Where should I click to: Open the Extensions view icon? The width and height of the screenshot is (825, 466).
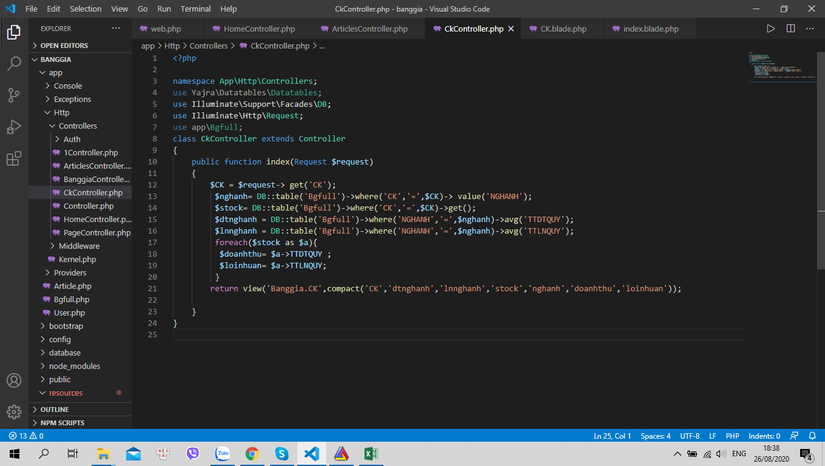(x=14, y=158)
